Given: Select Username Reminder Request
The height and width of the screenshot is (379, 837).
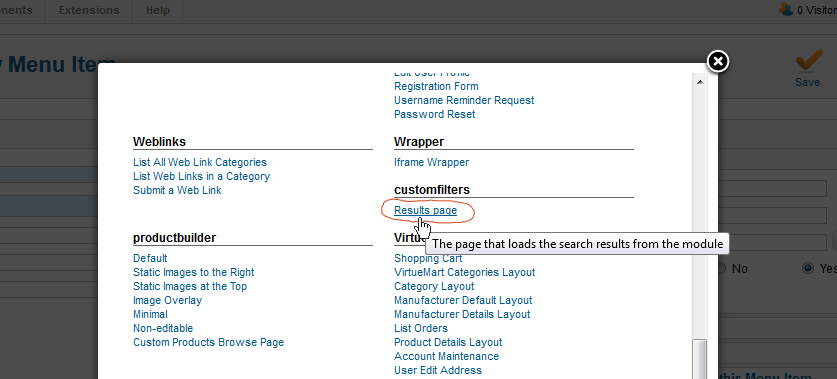Looking at the screenshot, I should (x=464, y=100).
